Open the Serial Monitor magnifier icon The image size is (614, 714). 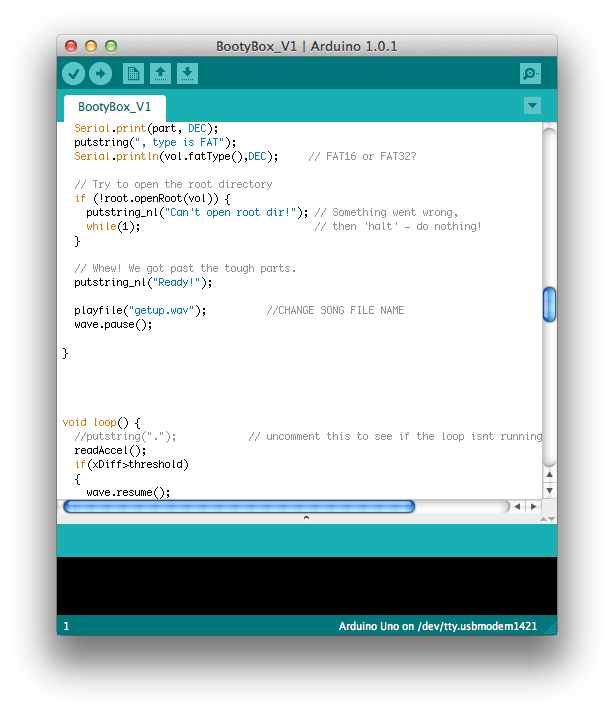point(530,73)
